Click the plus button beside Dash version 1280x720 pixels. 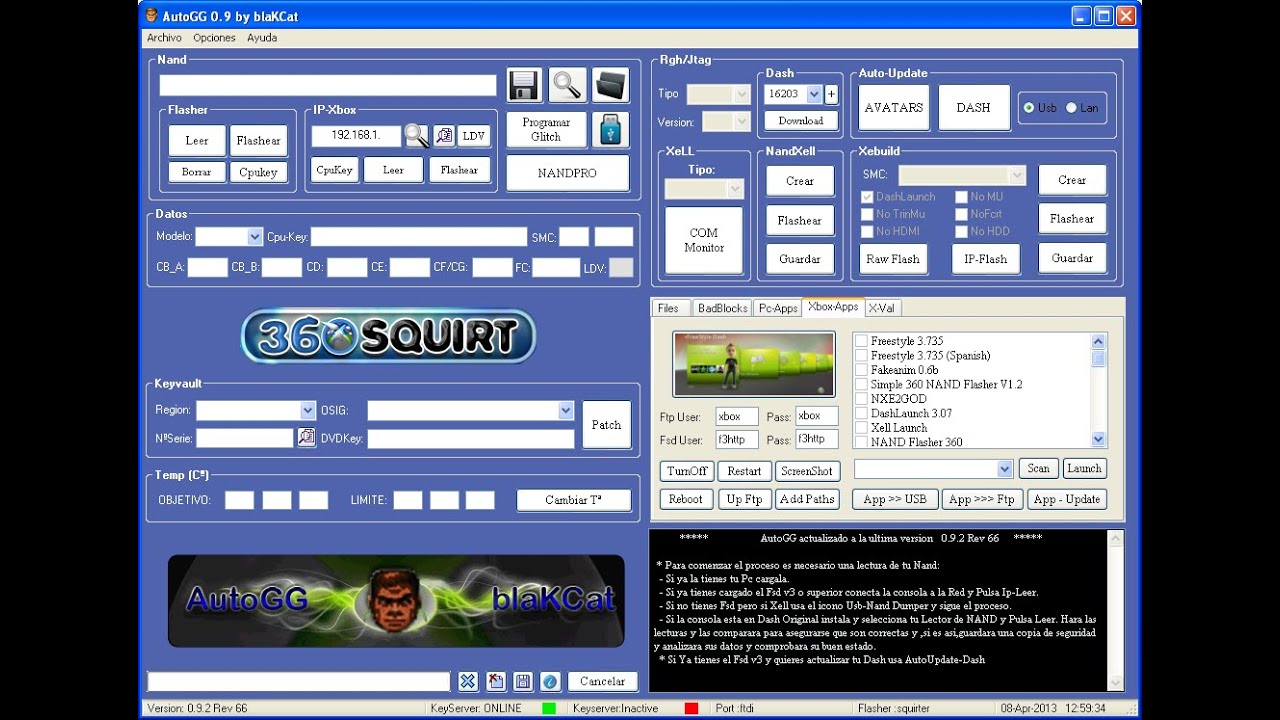pyautogui.click(x=831, y=94)
